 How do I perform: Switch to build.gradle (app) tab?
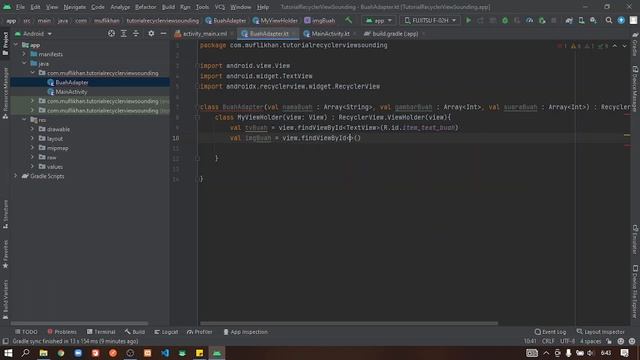(393, 34)
